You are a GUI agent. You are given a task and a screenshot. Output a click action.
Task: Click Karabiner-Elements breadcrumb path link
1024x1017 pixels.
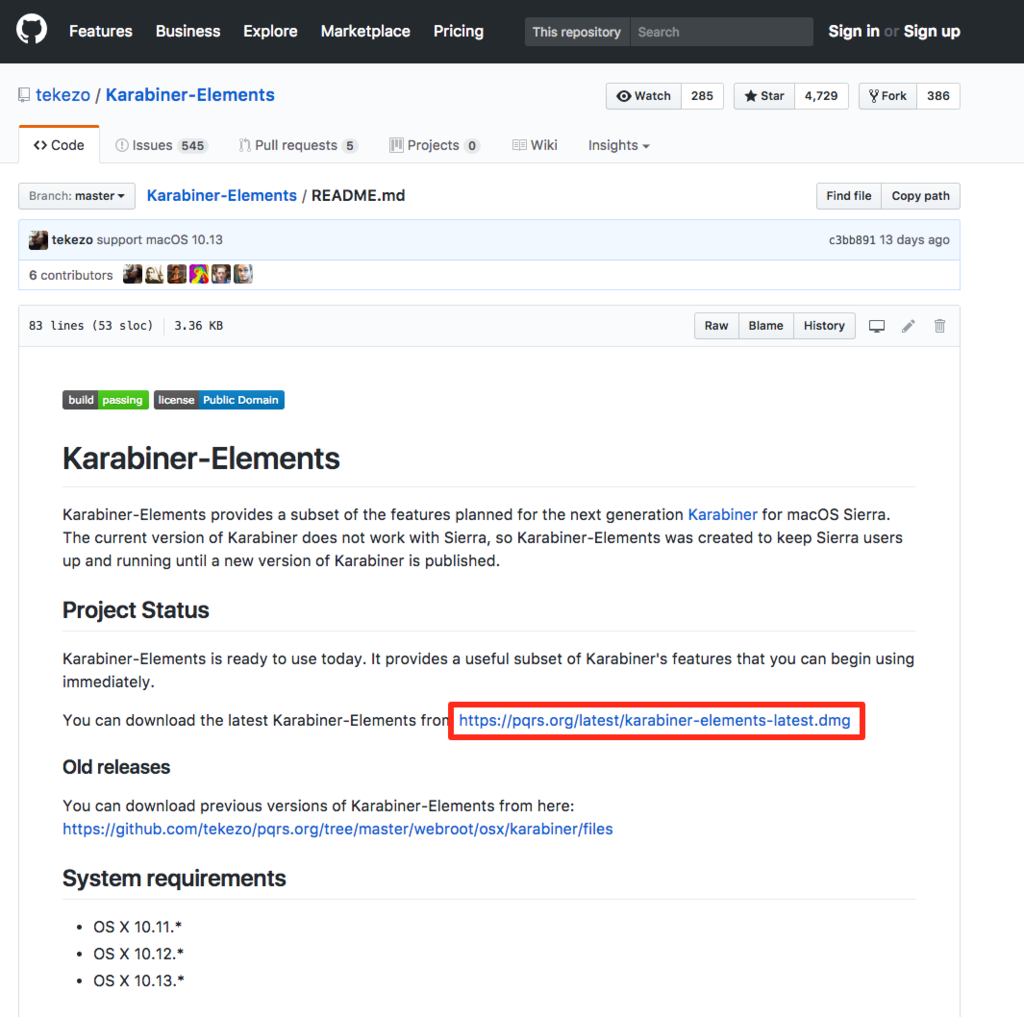[x=221, y=196]
